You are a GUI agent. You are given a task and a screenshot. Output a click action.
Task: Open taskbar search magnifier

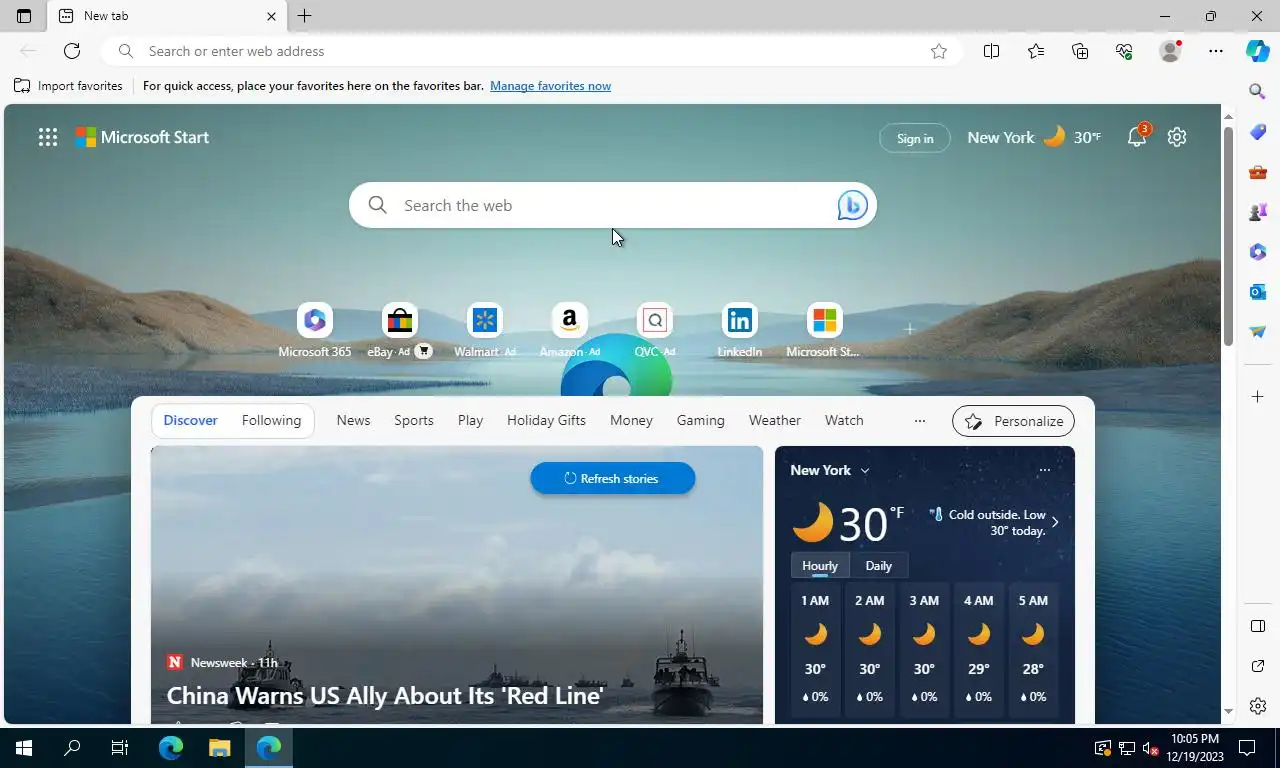click(72, 748)
